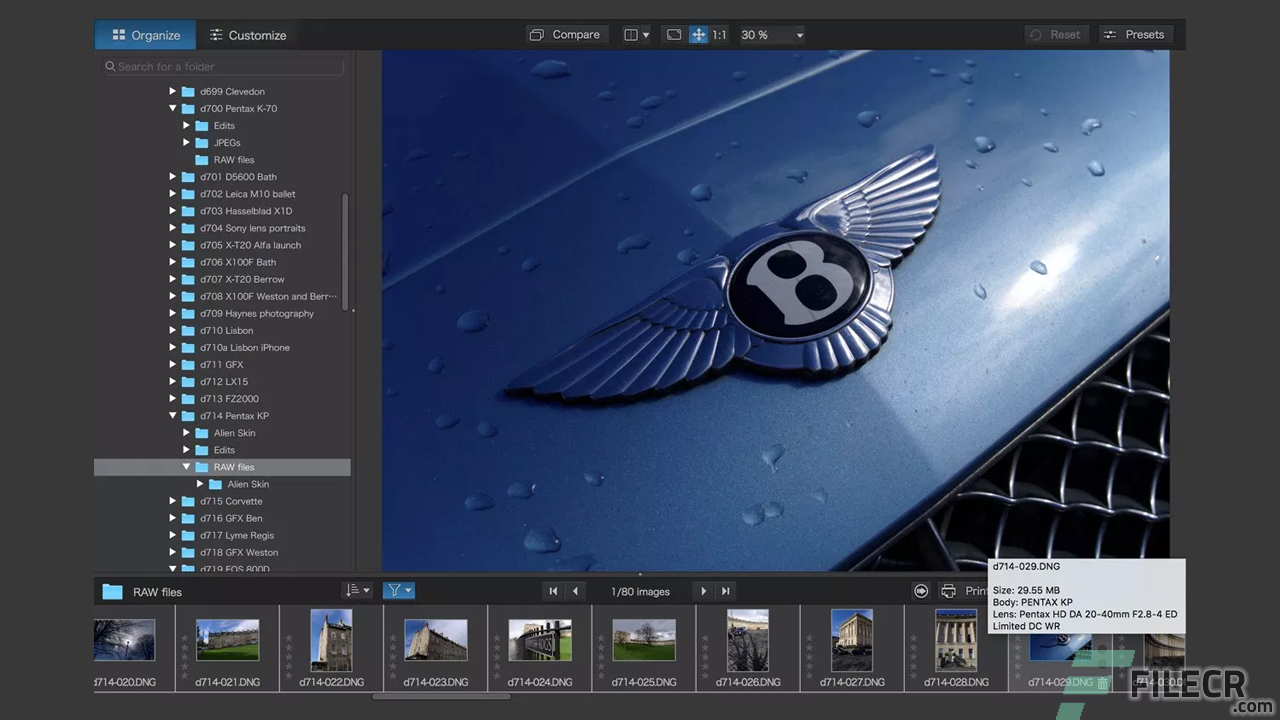
Task: Expand the d702 Leica M10 ballet folder
Action: point(172,194)
